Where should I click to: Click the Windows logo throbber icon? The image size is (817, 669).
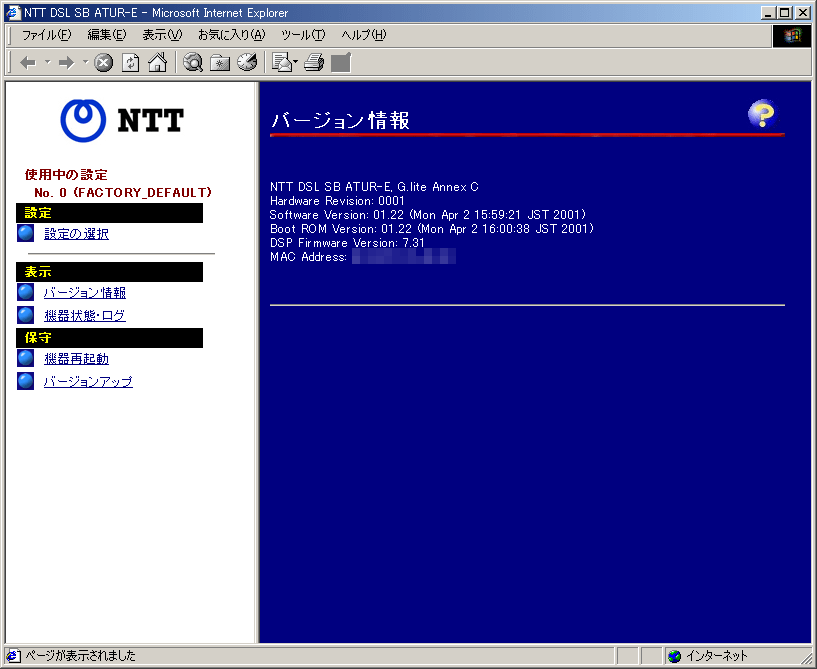[792, 35]
